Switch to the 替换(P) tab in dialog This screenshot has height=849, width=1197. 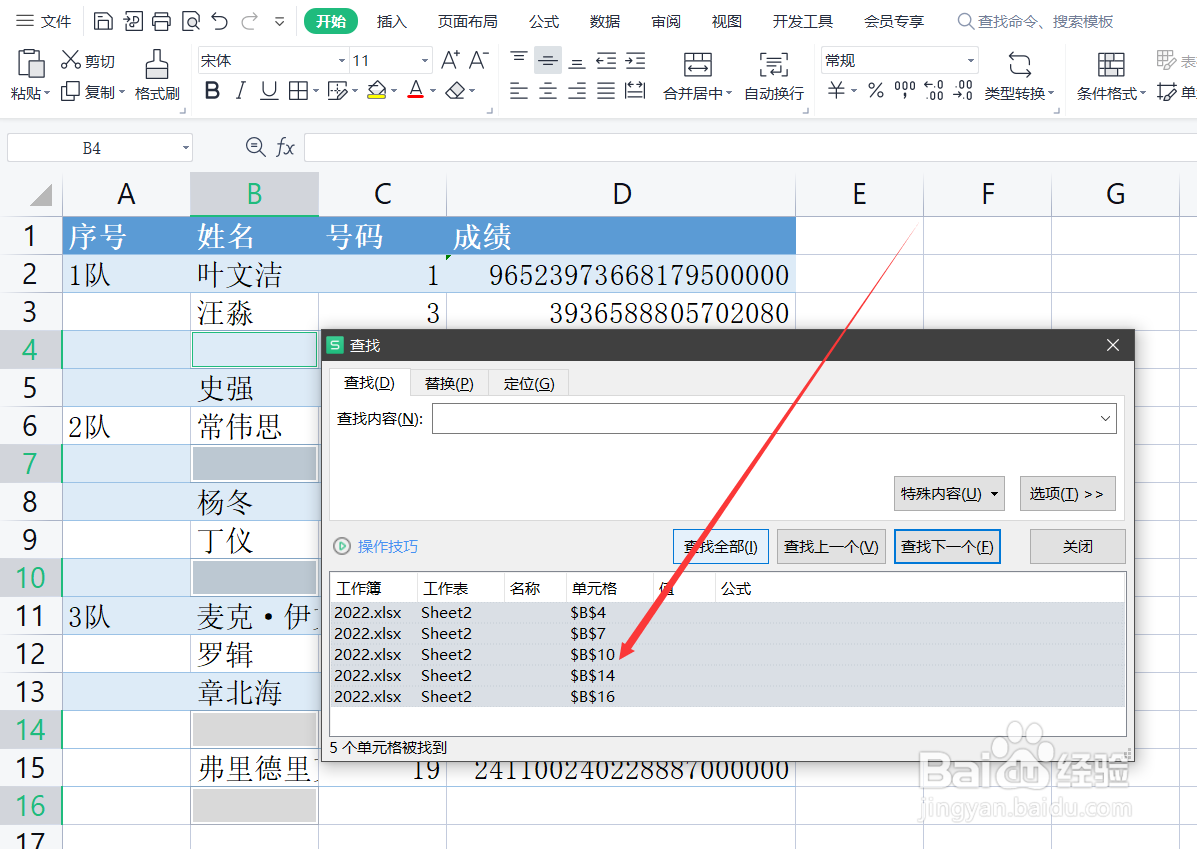click(x=447, y=382)
